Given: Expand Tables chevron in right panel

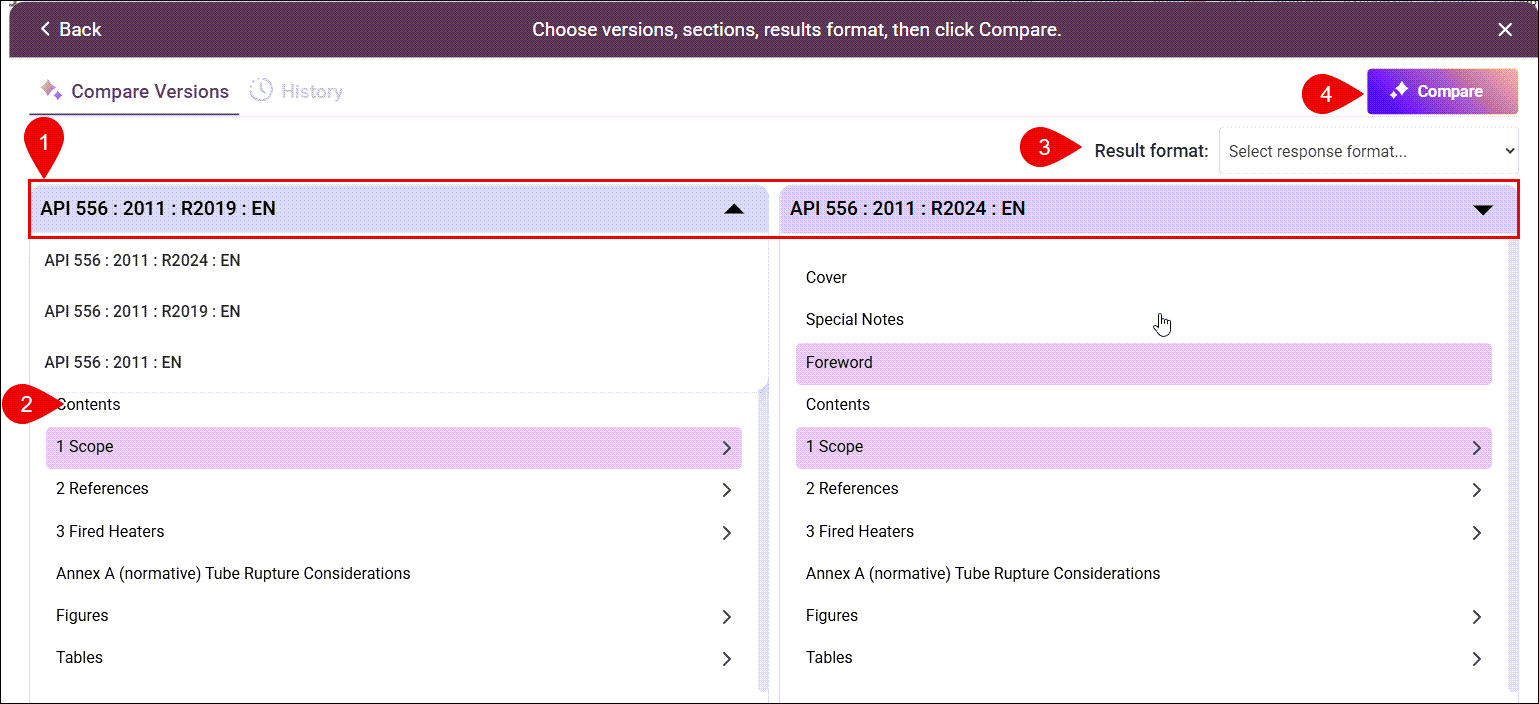Looking at the screenshot, I should pyautogui.click(x=1477, y=659).
